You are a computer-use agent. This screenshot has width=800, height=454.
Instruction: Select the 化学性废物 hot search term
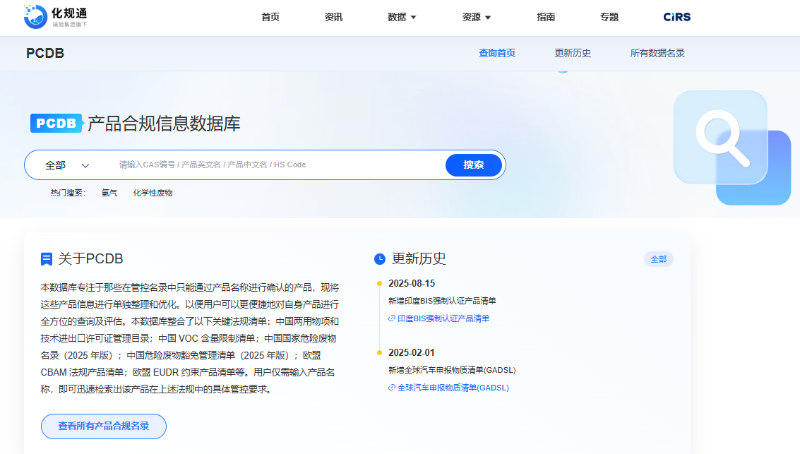pyautogui.click(x=152, y=192)
